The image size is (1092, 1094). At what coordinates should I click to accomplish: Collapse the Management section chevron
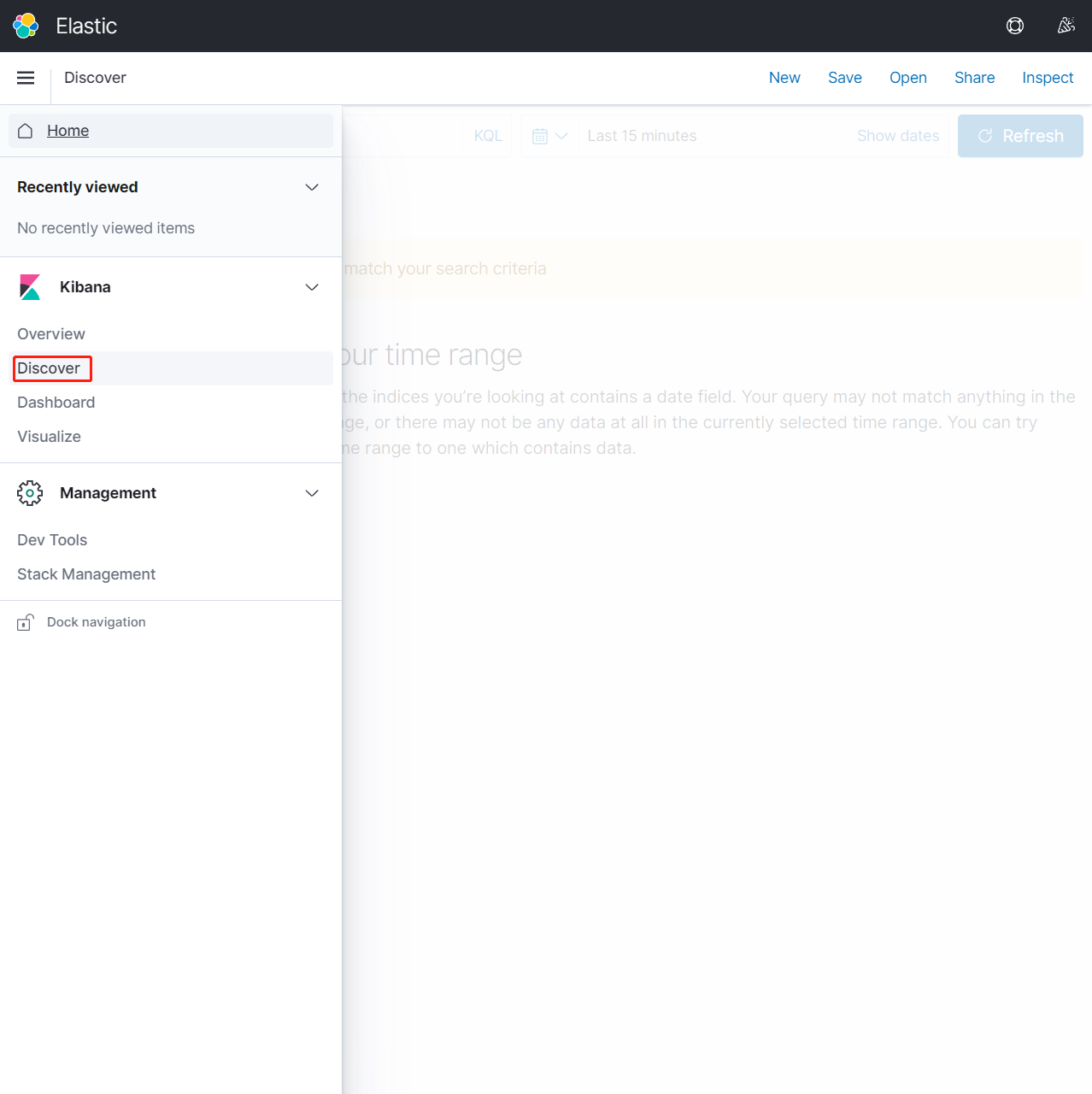point(312,493)
